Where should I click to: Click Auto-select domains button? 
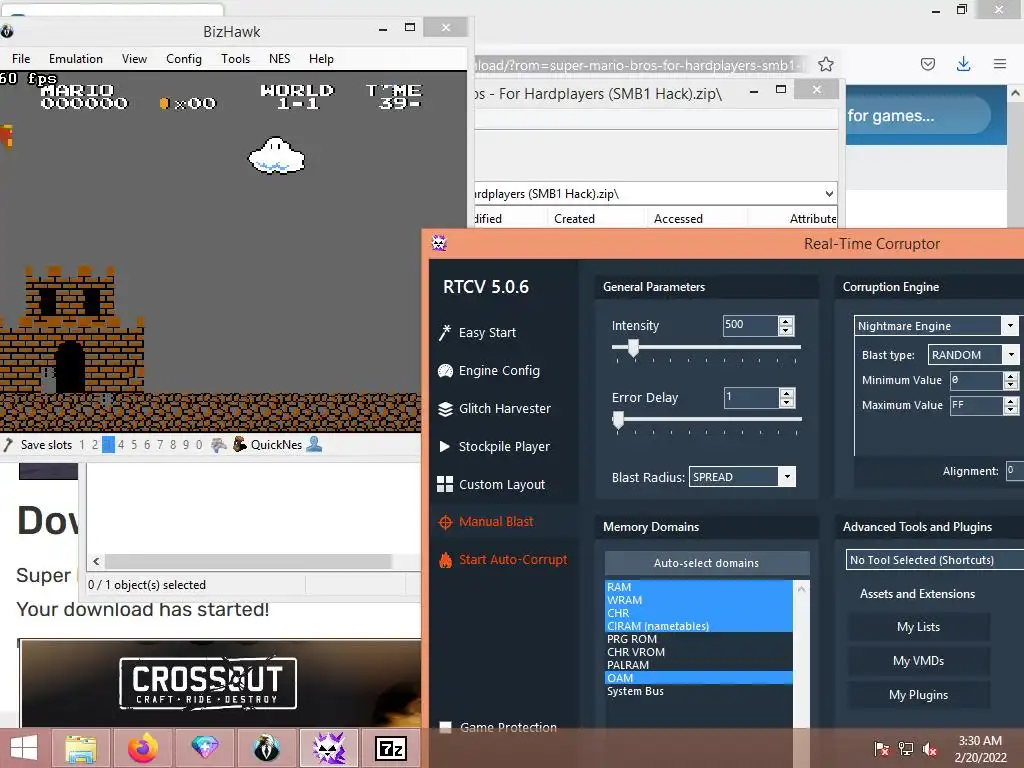707,563
